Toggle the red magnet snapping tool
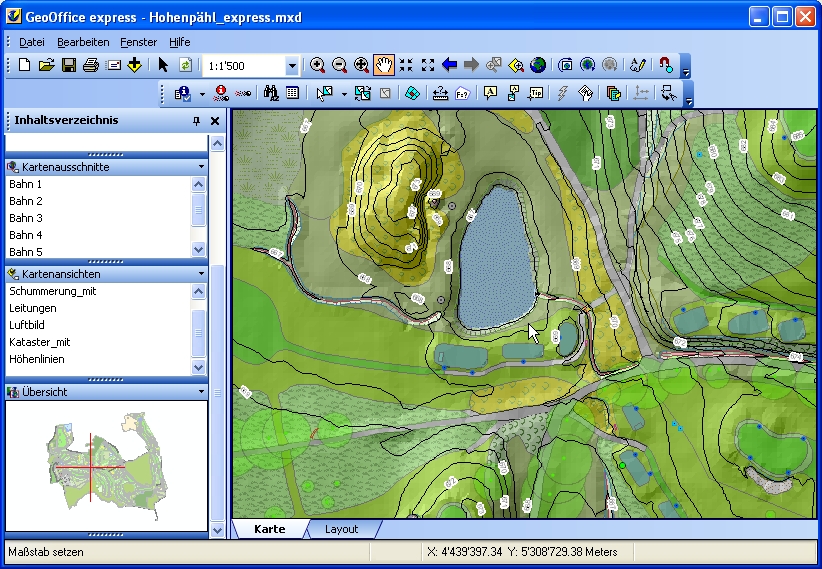Viewport: 822px width, 569px height. [666, 65]
